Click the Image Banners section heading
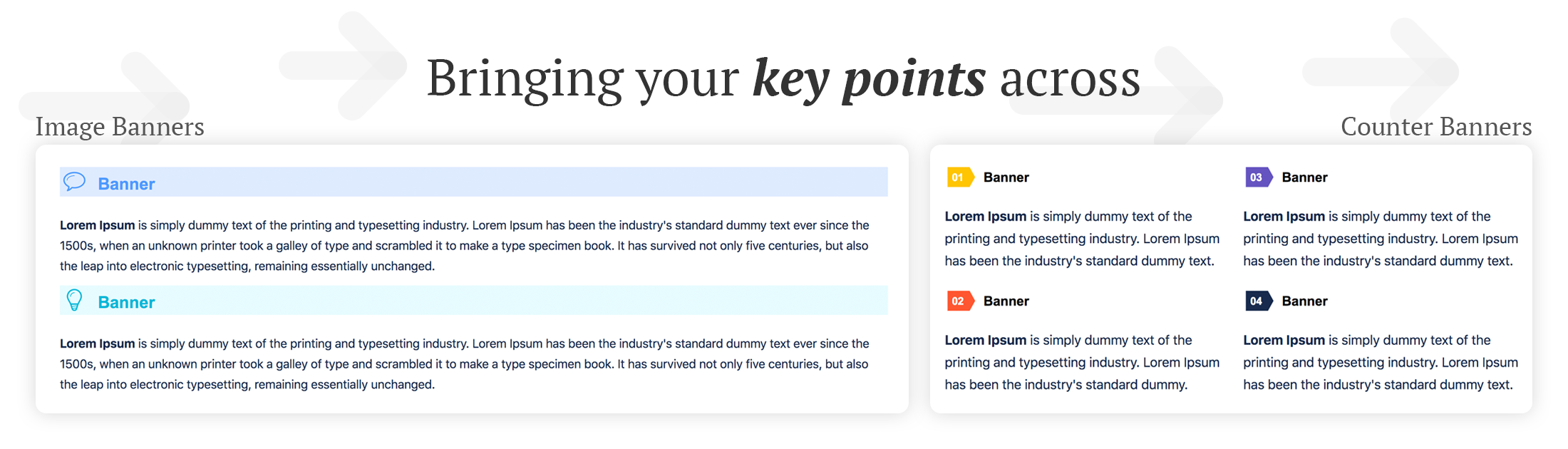This screenshot has width=1568, height=449. click(120, 127)
